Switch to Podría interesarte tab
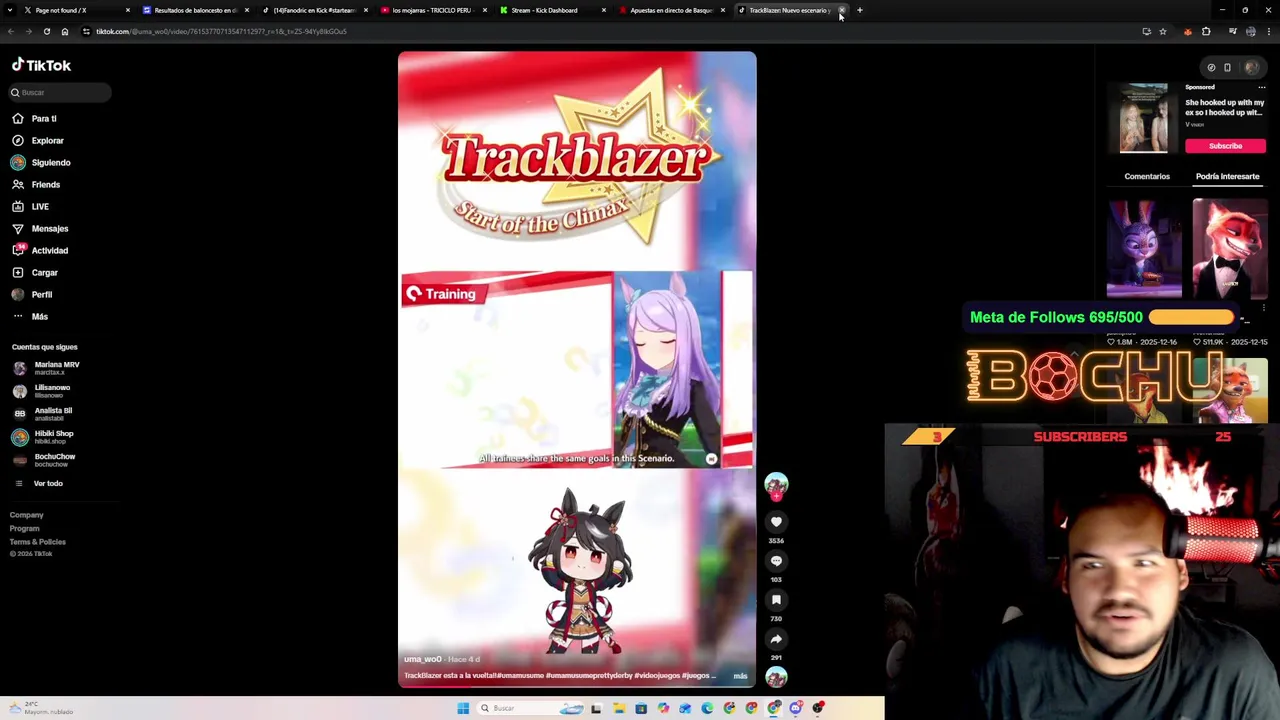 click(x=1227, y=176)
